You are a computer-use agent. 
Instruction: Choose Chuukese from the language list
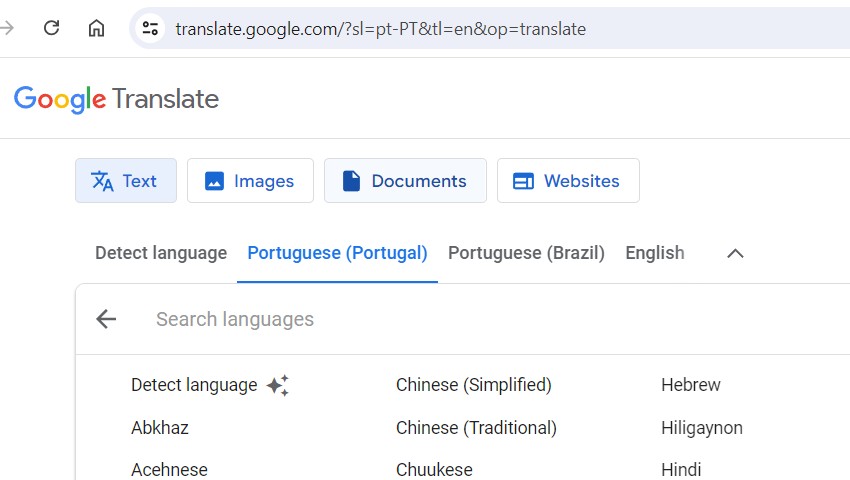click(434, 470)
